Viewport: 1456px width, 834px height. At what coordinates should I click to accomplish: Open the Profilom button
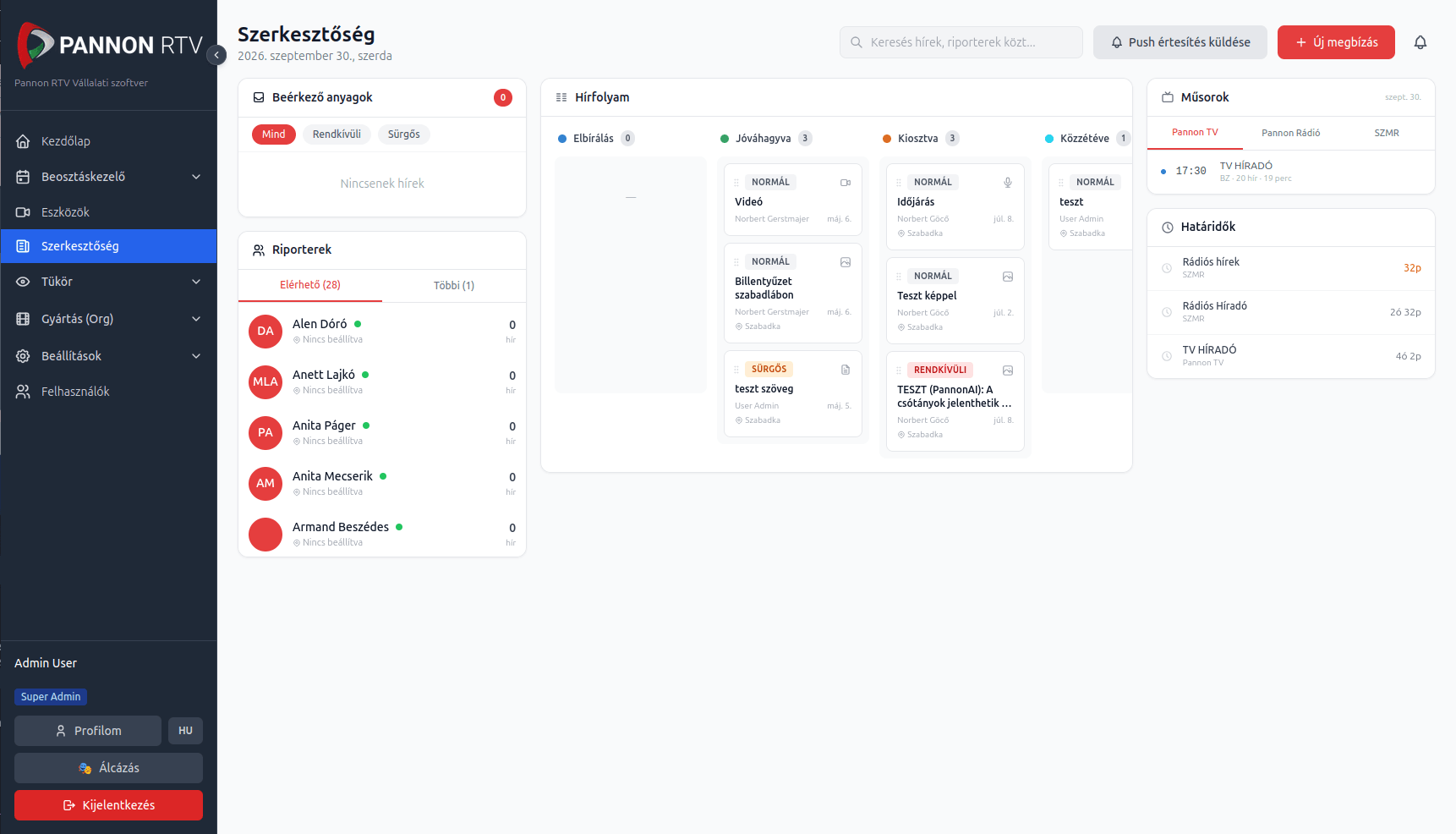tap(88, 731)
